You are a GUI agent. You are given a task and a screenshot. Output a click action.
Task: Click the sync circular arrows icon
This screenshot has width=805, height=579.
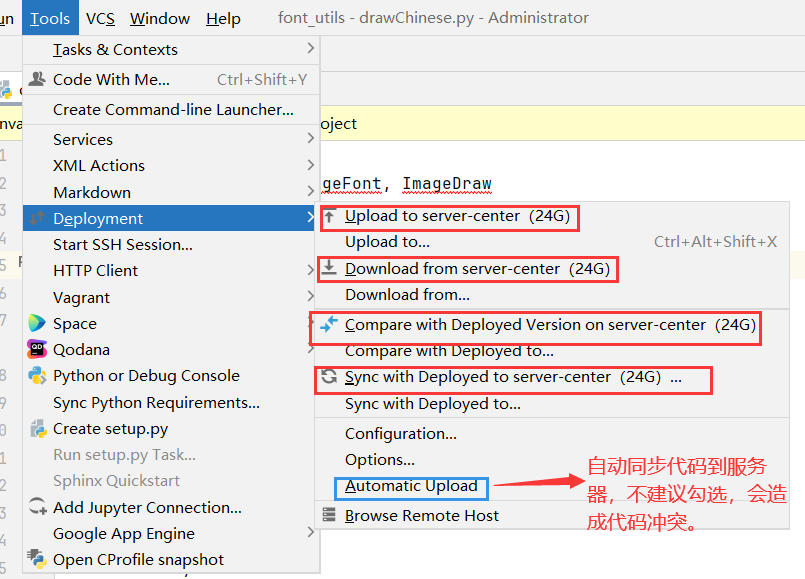(x=329, y=377)
